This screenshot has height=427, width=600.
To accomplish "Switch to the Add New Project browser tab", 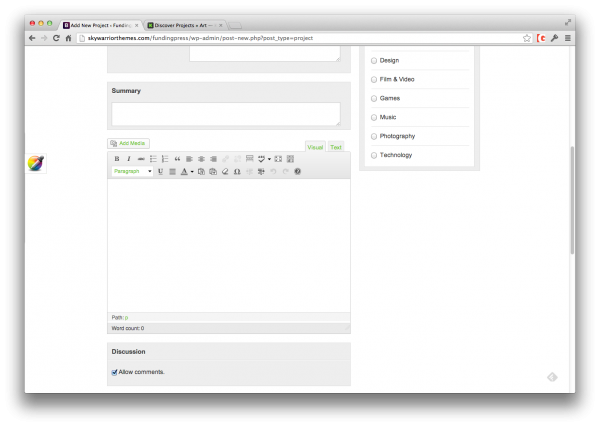I will [101, 25].
